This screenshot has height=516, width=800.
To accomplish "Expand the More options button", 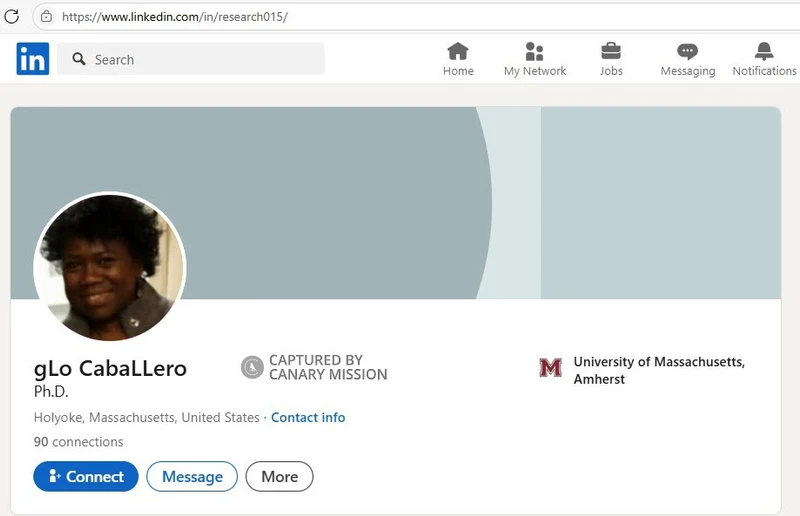I will click(x=279, y=477).
